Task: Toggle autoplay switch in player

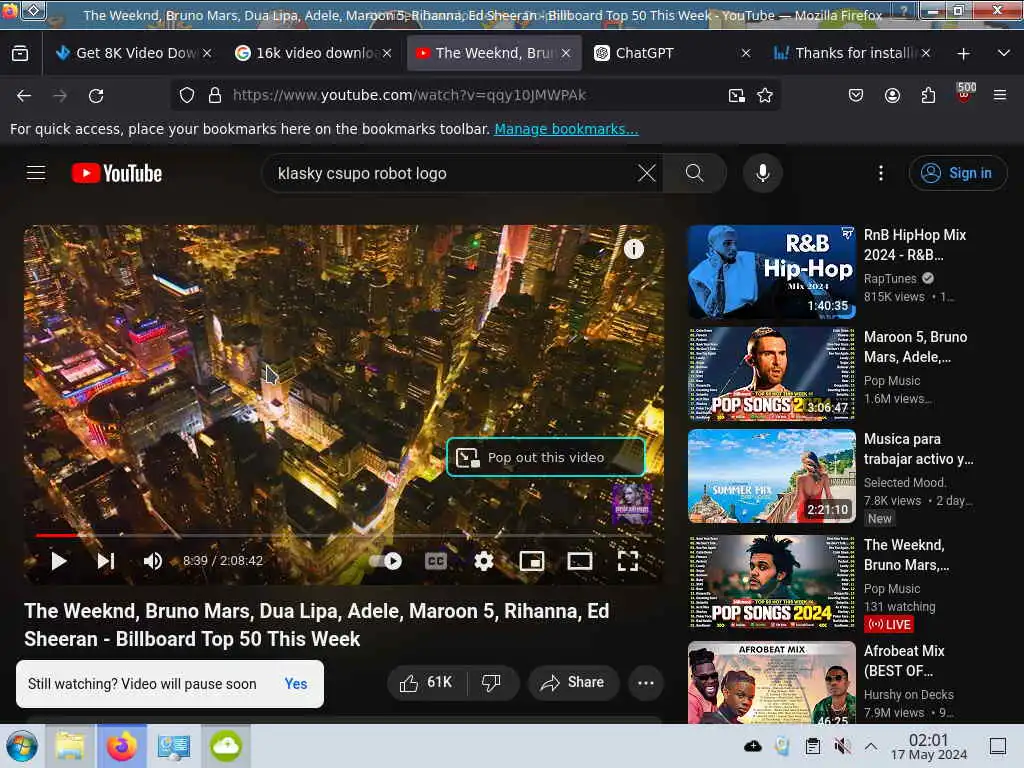Action: point(385,561)
